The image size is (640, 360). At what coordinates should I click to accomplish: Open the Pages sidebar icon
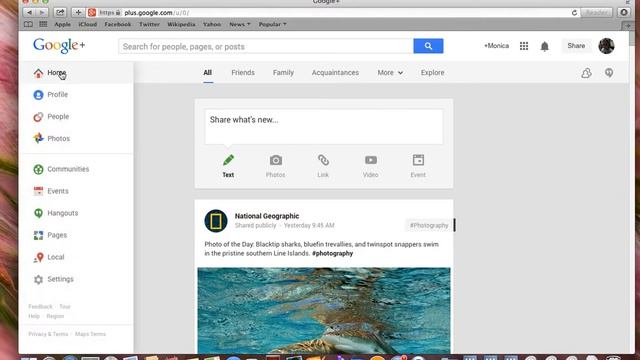38,235
